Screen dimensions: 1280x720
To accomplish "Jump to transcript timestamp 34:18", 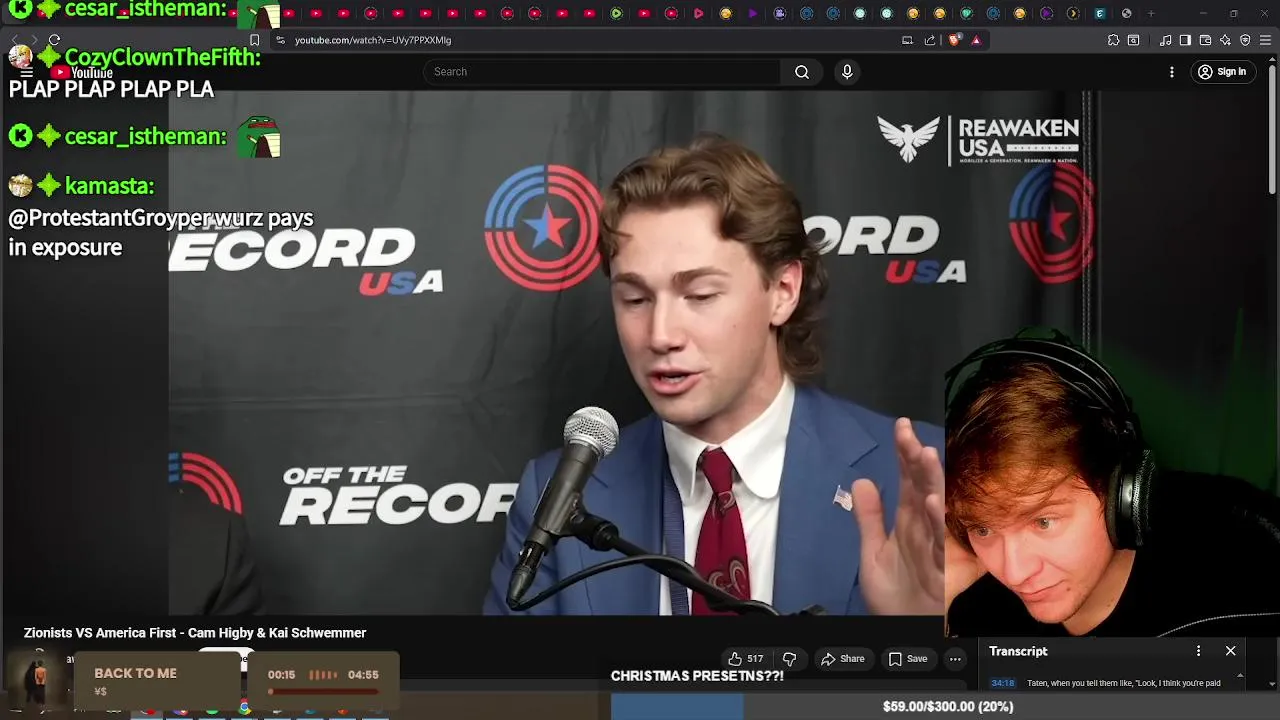I will tap(1002, 684).
